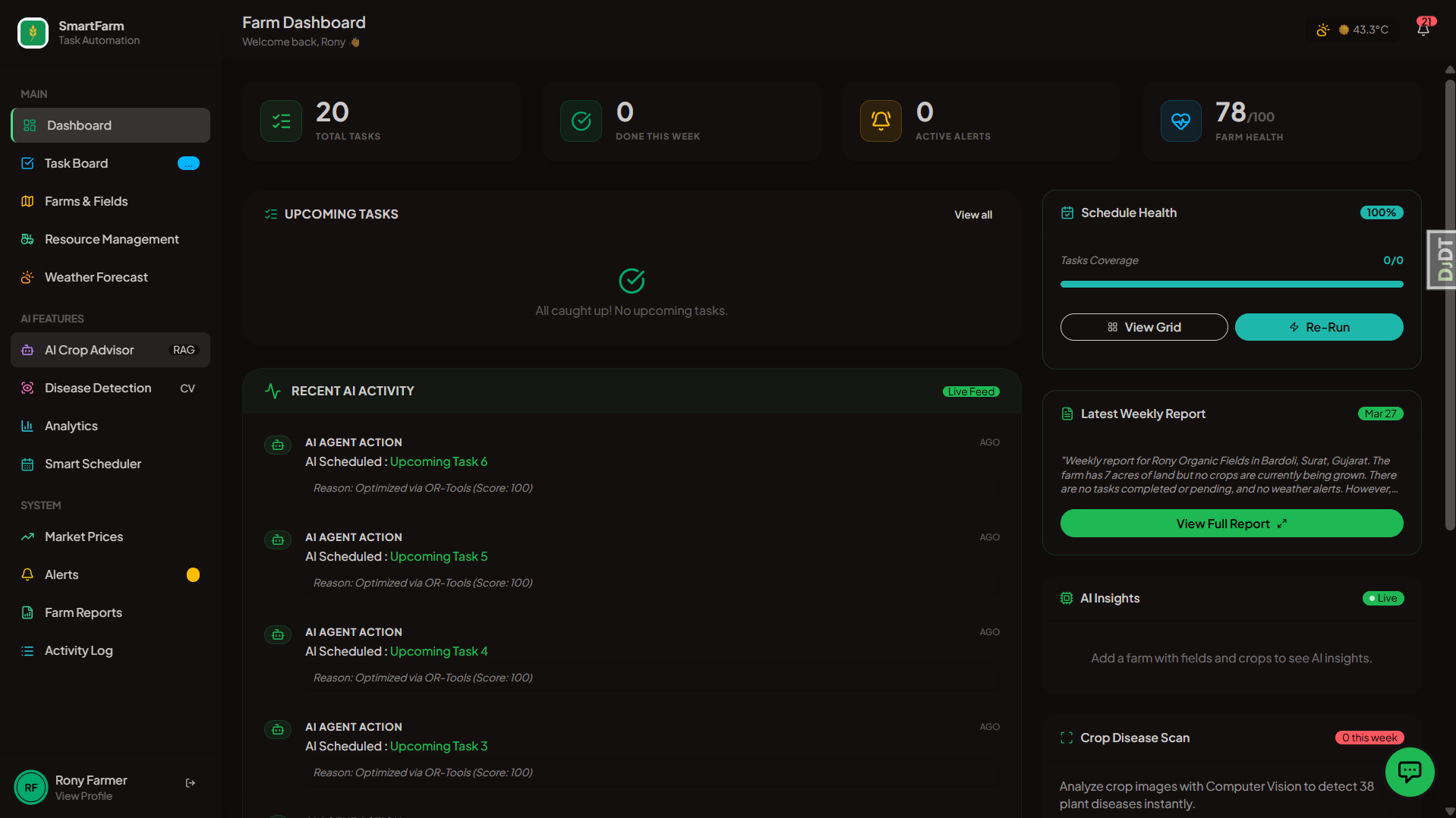Viewport: 1456px width, 818px height.
Task: Open Disease Detection in sidebar
Action: click(x=98, y=388)
